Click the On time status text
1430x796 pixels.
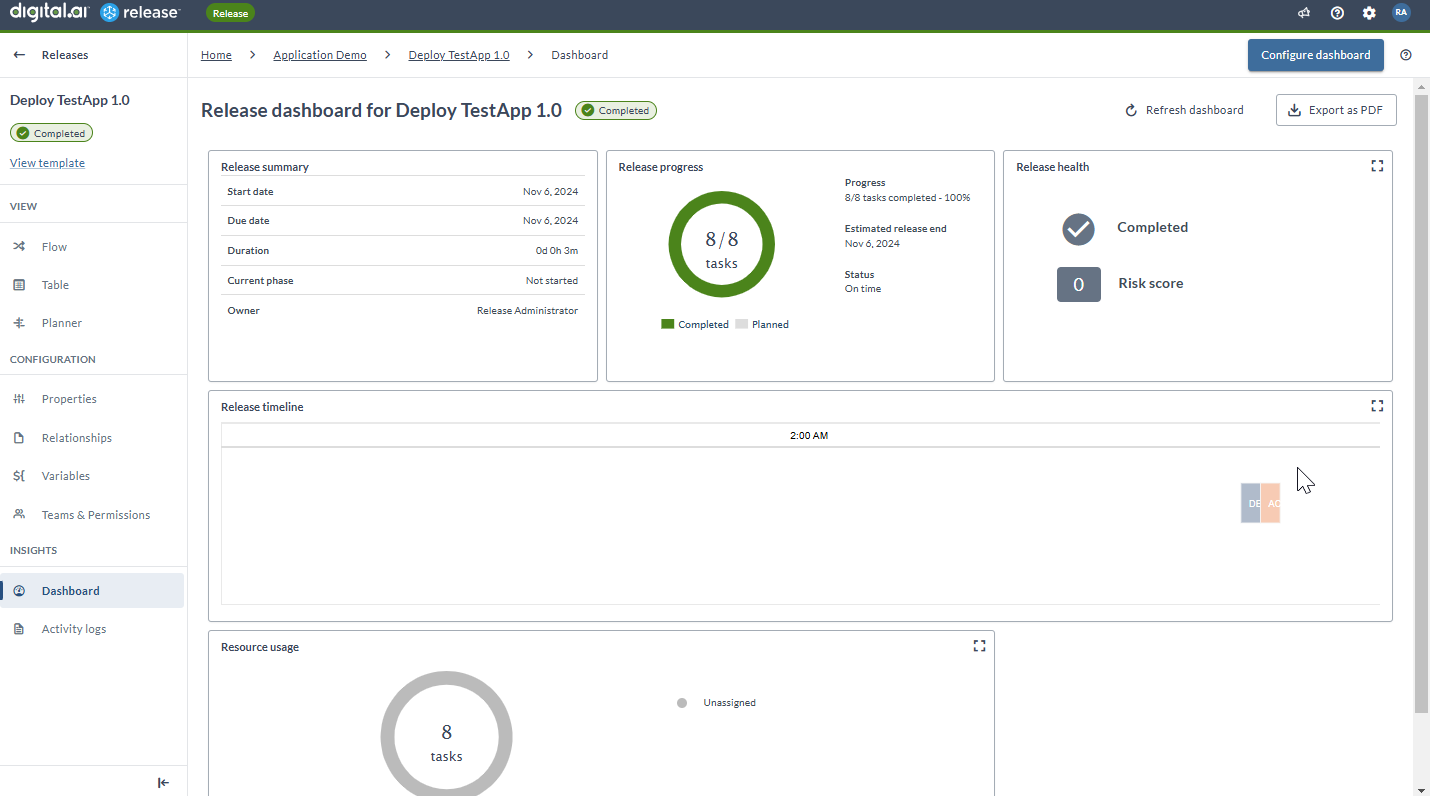pos(863,289)
